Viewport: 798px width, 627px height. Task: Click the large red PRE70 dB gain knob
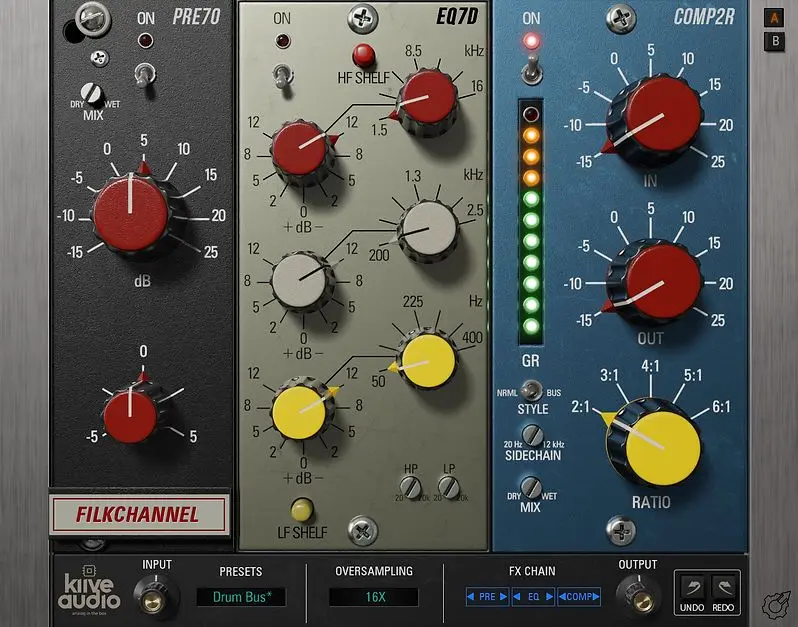click(x=131, y=214)
